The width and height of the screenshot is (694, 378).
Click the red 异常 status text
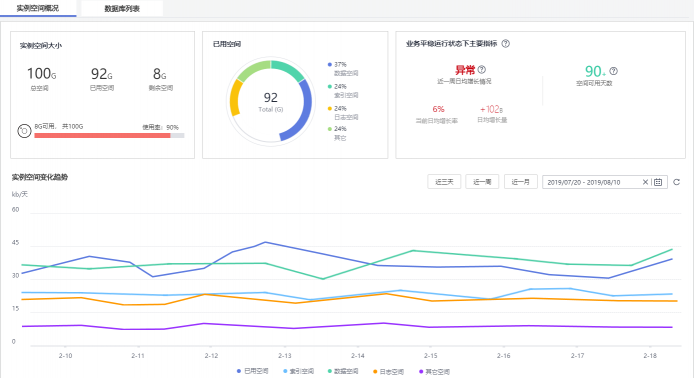[465, 69]
